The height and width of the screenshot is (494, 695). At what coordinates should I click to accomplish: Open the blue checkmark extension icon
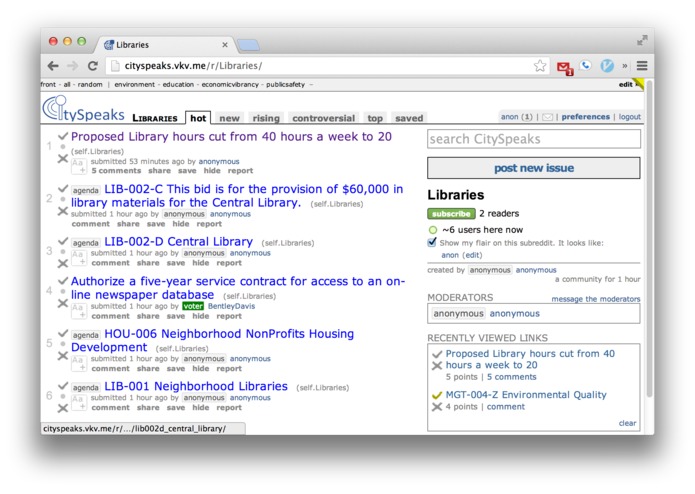[x=607, y=66]
